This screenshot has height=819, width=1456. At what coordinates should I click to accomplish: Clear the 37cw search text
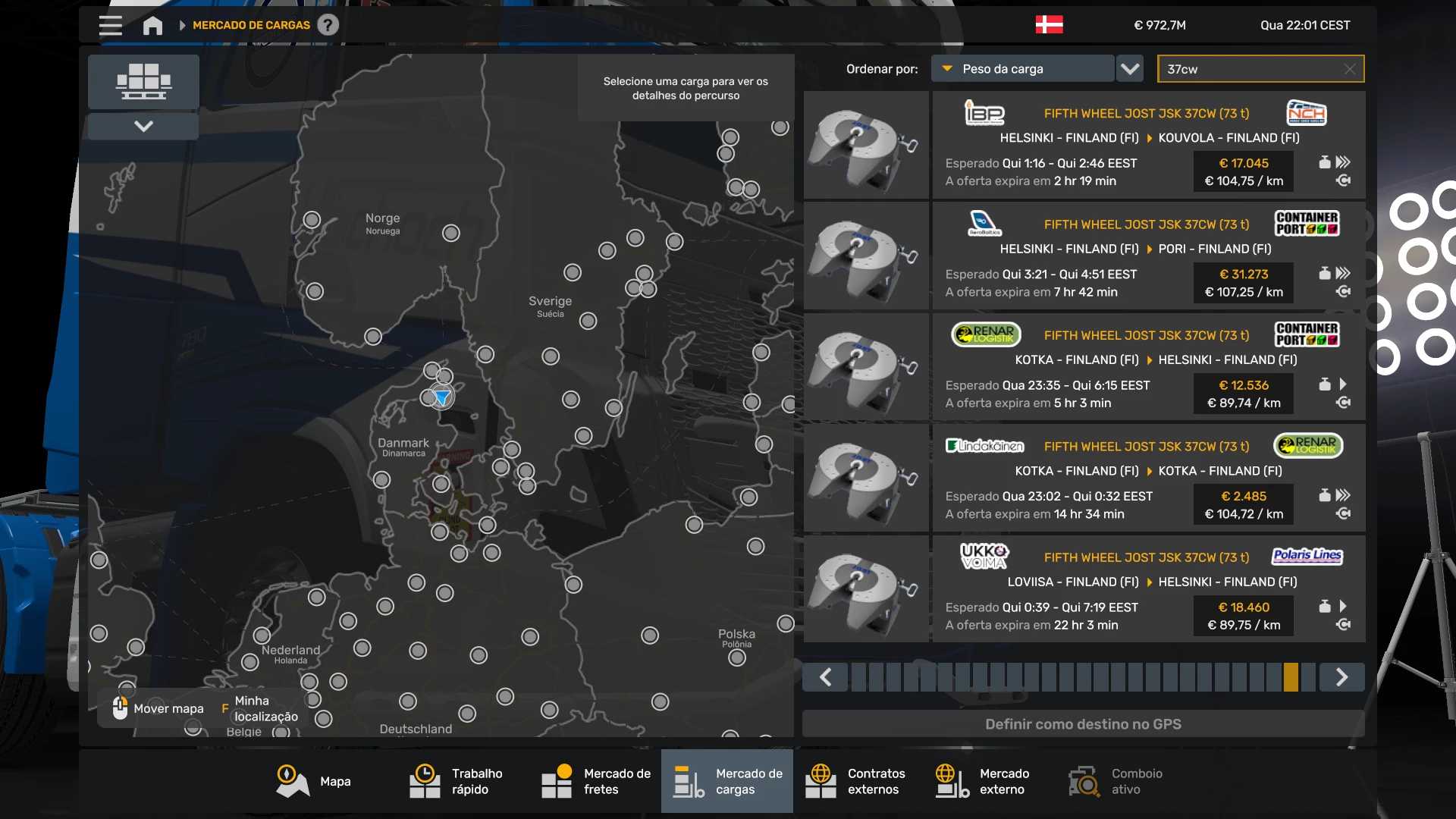pos(1349,69)
